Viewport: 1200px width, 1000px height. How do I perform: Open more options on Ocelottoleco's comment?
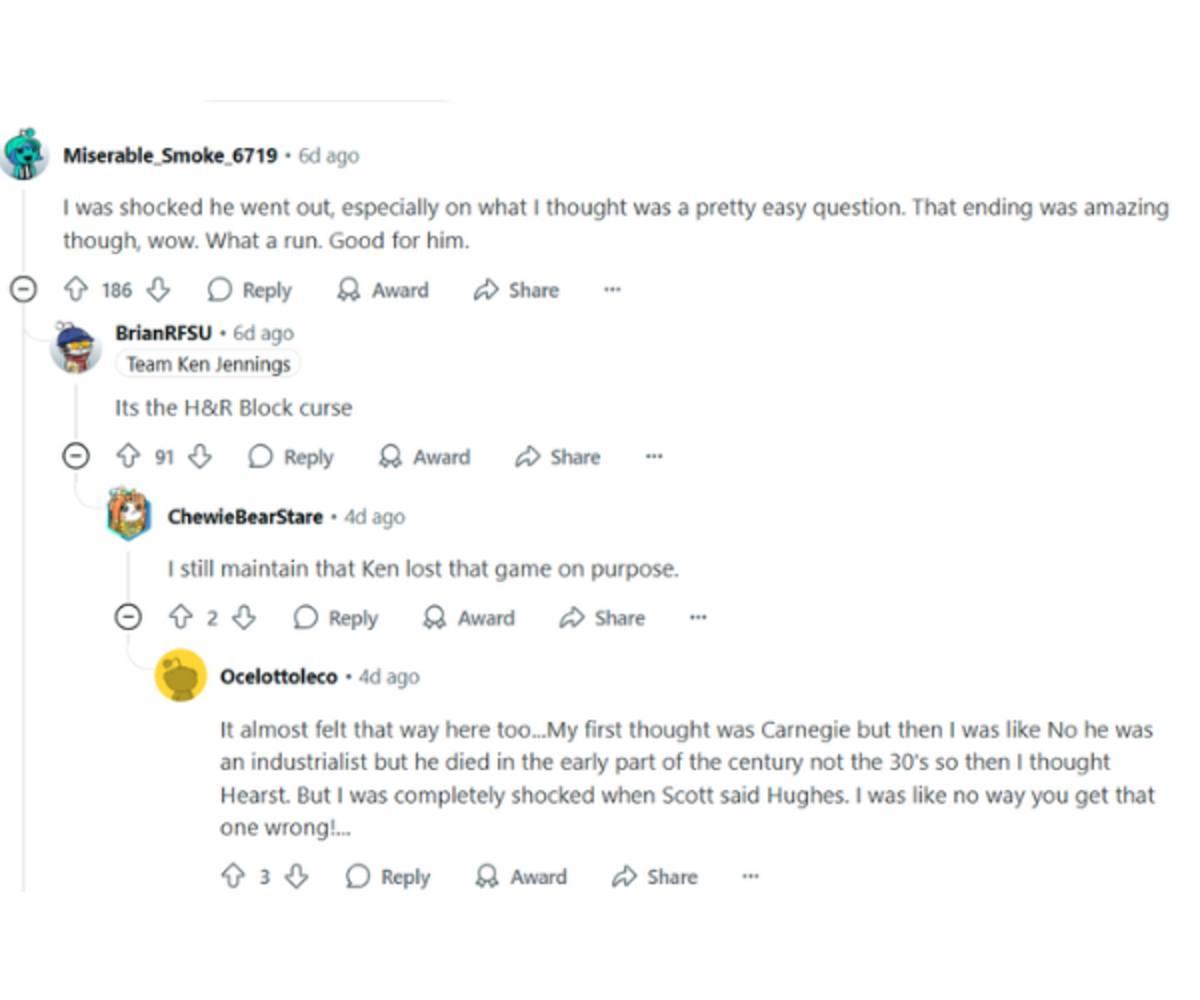(750, 877)
